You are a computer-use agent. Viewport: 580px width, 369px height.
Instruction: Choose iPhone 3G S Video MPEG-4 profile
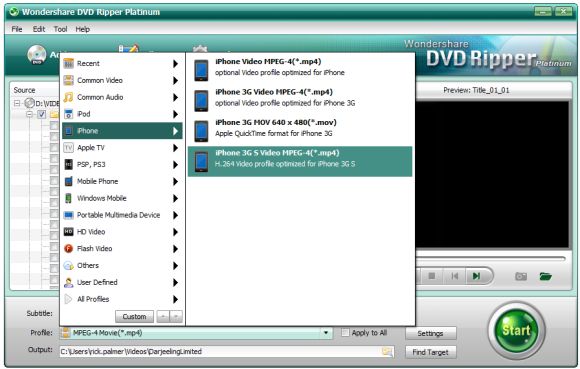300,161
